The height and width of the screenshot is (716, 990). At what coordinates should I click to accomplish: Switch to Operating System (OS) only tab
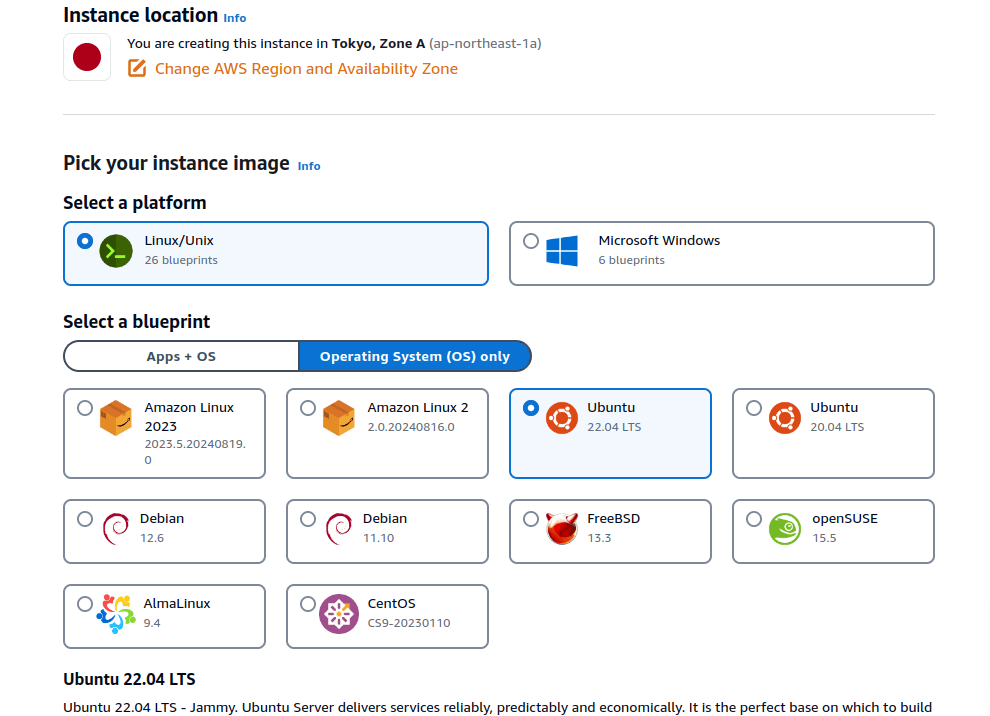point(415,357)
